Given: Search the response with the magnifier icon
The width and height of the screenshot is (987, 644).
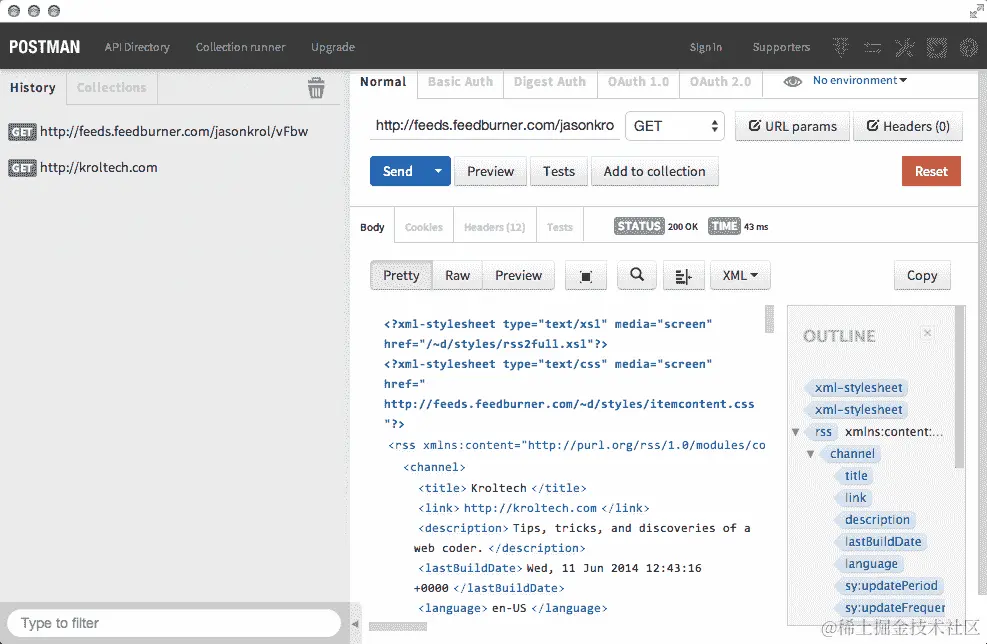Looking at the screenshot, I should [637, 275].
